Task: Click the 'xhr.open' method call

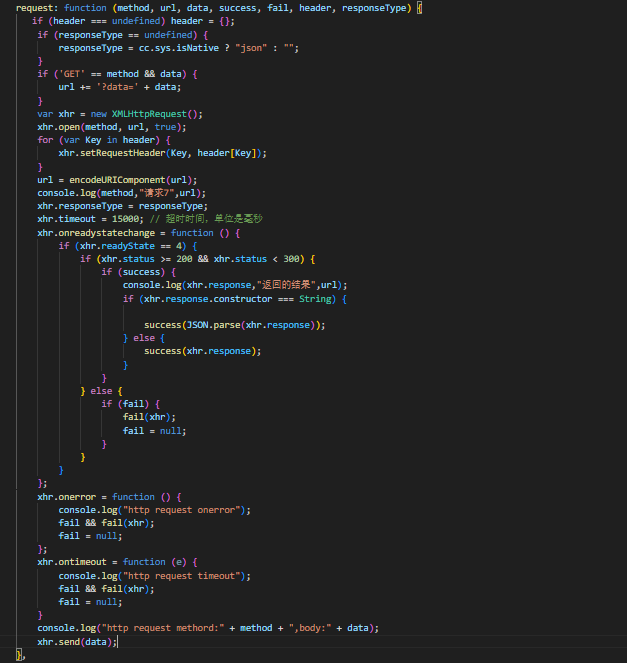Action: point(59,127)
